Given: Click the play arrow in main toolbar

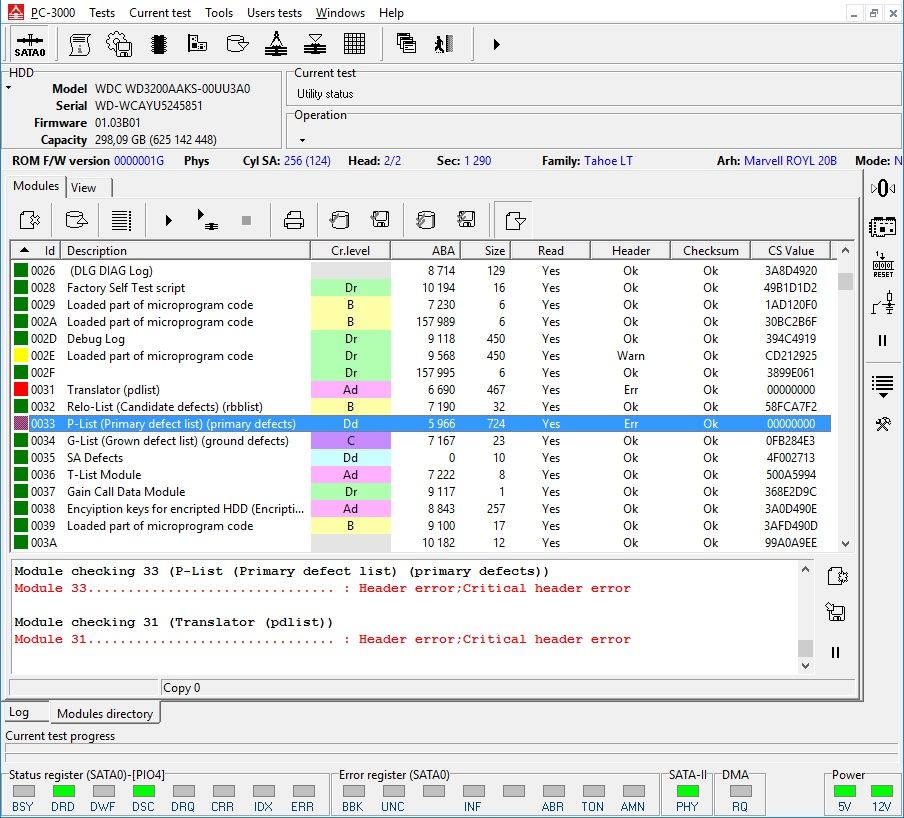Looking at the screenshot, I should [x=496, y=44].
